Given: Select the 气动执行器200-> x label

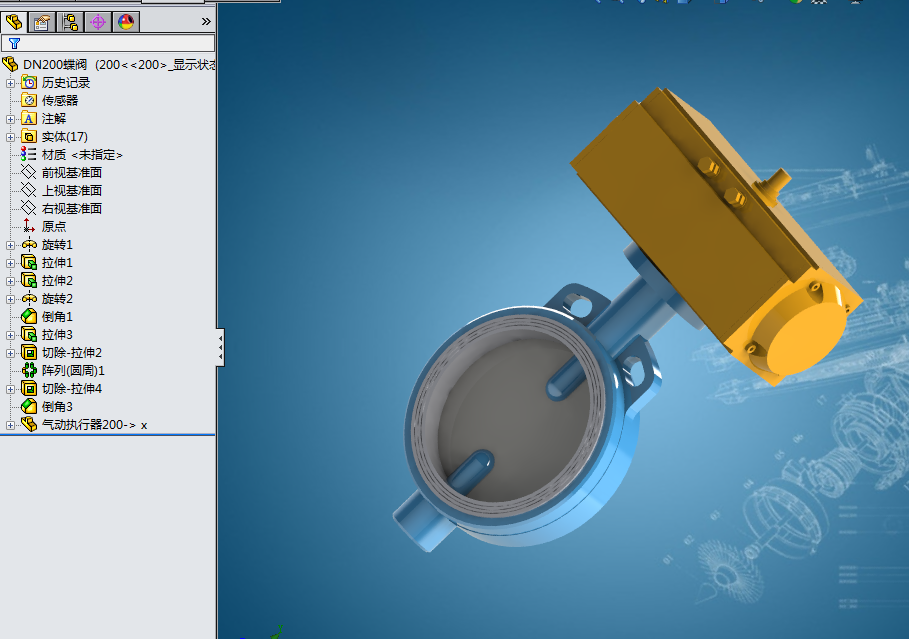Looking at the screenshot, I should tap(94, 425).
